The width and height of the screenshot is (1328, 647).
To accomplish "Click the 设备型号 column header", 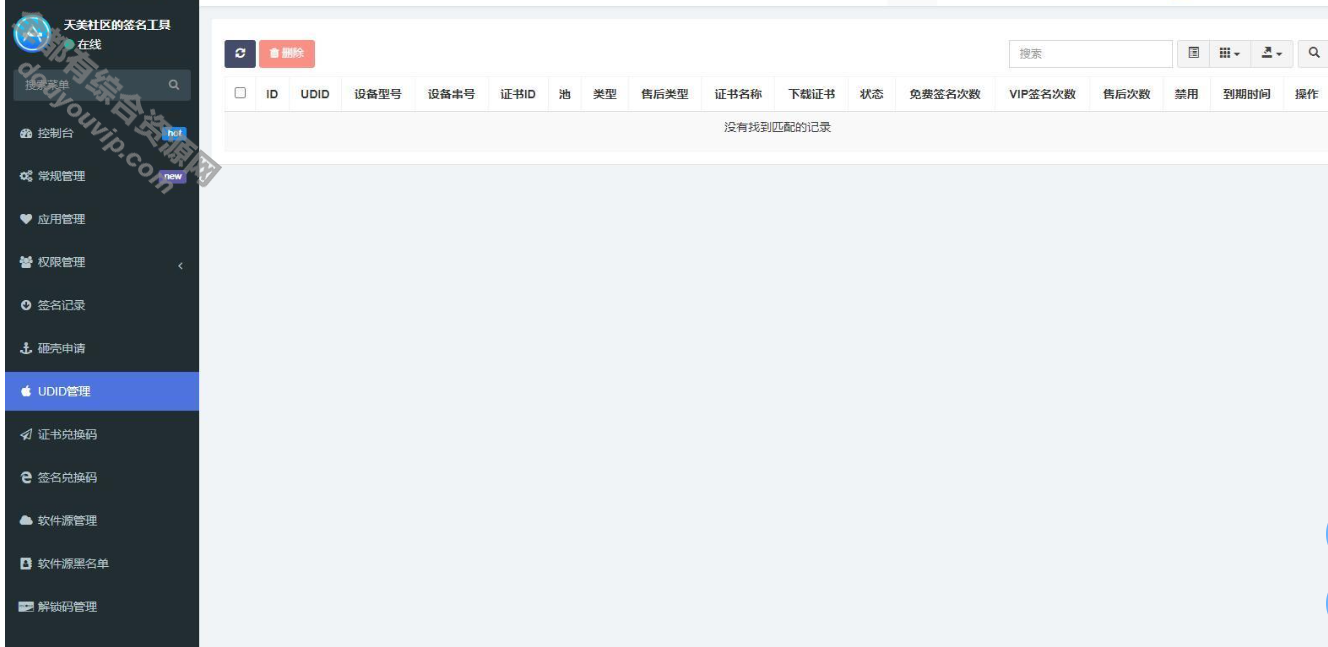I will tap(378, 94).
